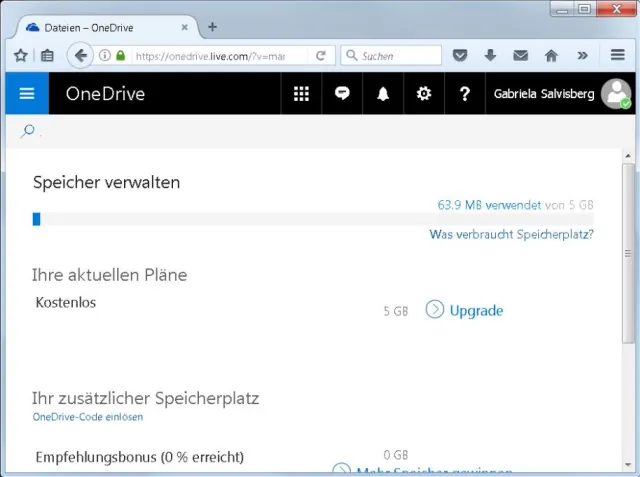This screenshot has height=477, width=640.
Task: Go to Firefox home page
Action: (x=551, y=56)
